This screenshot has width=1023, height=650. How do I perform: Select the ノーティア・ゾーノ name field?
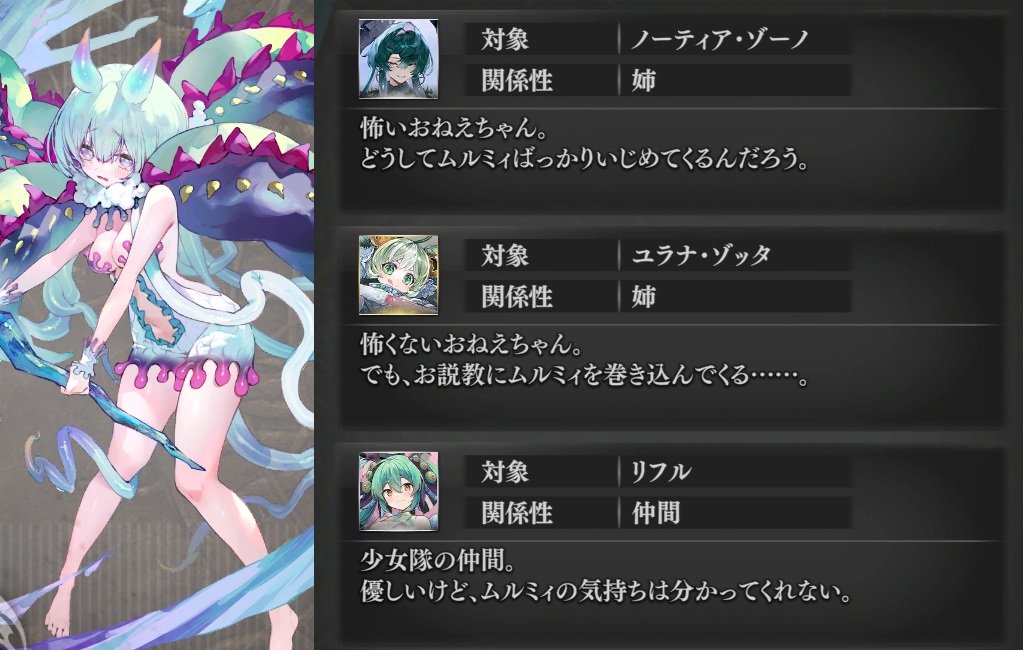[x=735, y=39]
